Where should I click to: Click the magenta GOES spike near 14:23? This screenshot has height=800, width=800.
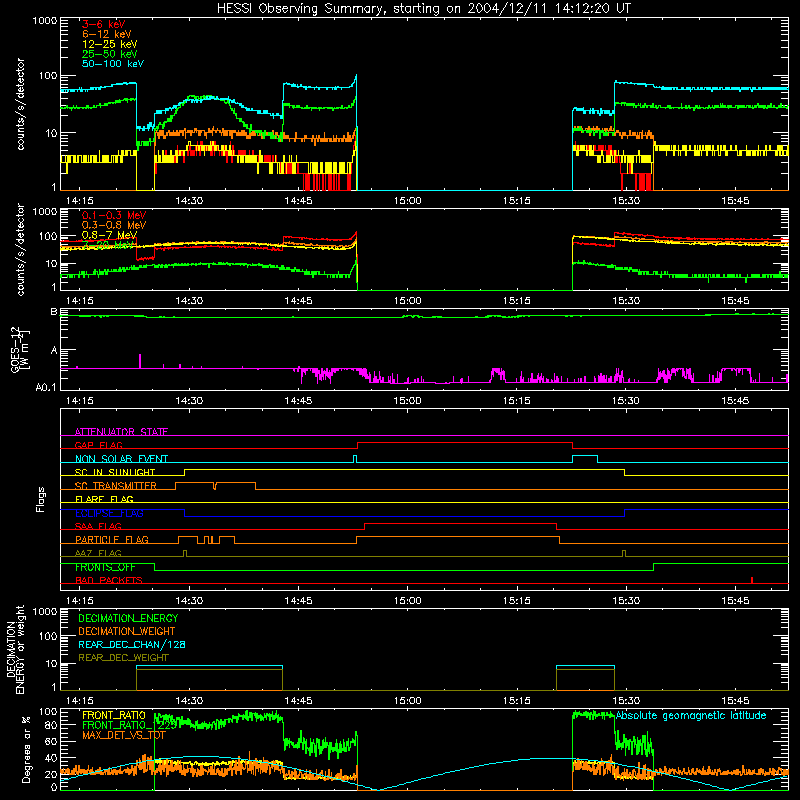(140, 361)
